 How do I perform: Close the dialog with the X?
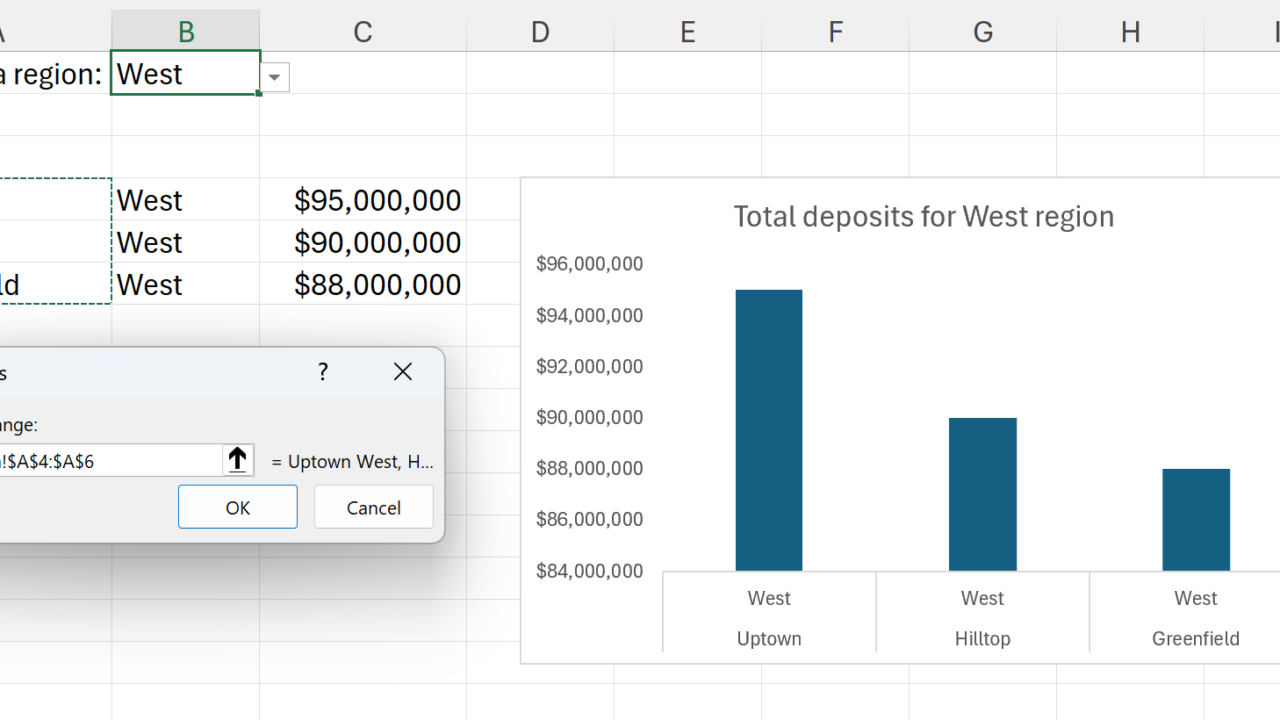click(403, 372)
